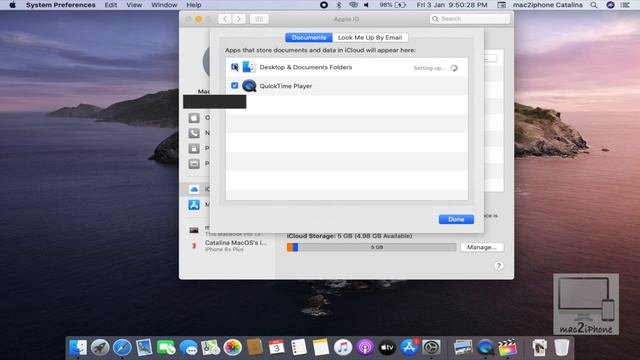Go back with the toolbar back arrow
This screenshot has width=640, height=360.
(x=224, y=19)
